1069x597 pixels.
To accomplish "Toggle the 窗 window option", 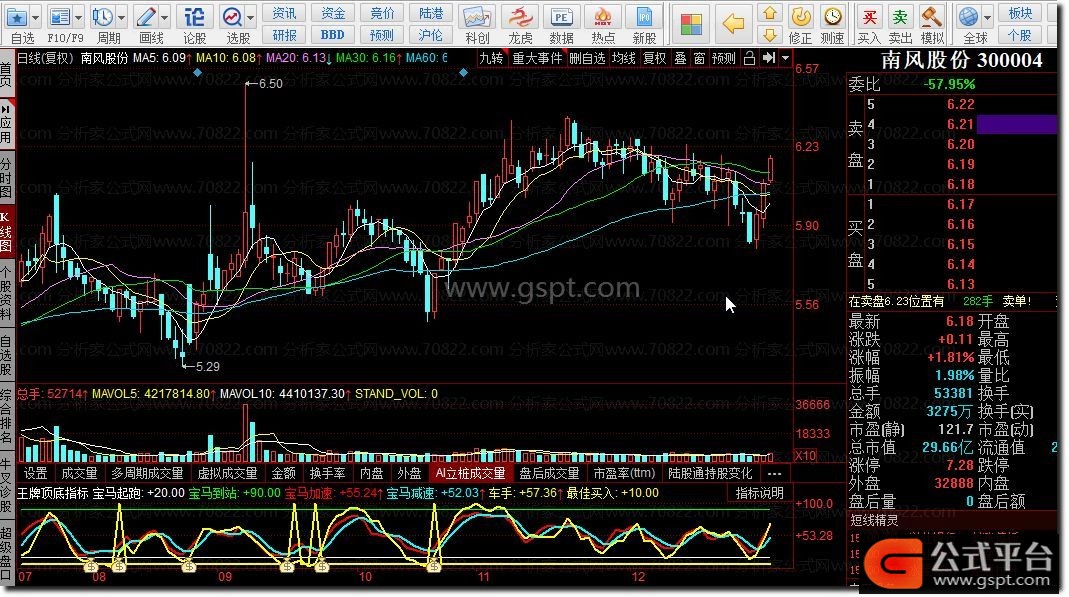I will 699,59.
